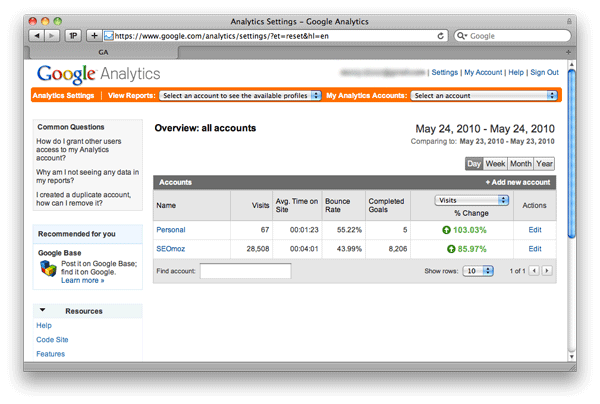Switch date range view to Year
Viewport: 600px width, 404px height.
coord(544,164)
